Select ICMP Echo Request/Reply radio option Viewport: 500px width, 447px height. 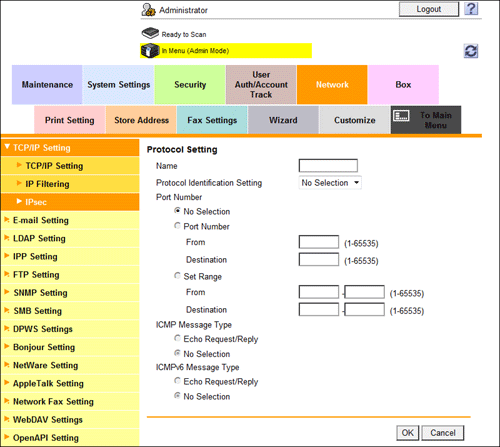[177, 338]
